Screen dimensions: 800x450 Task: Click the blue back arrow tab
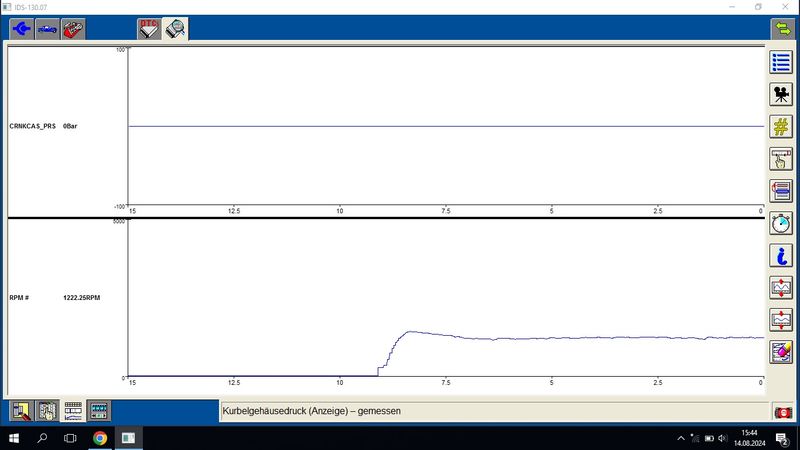point(21,29)
